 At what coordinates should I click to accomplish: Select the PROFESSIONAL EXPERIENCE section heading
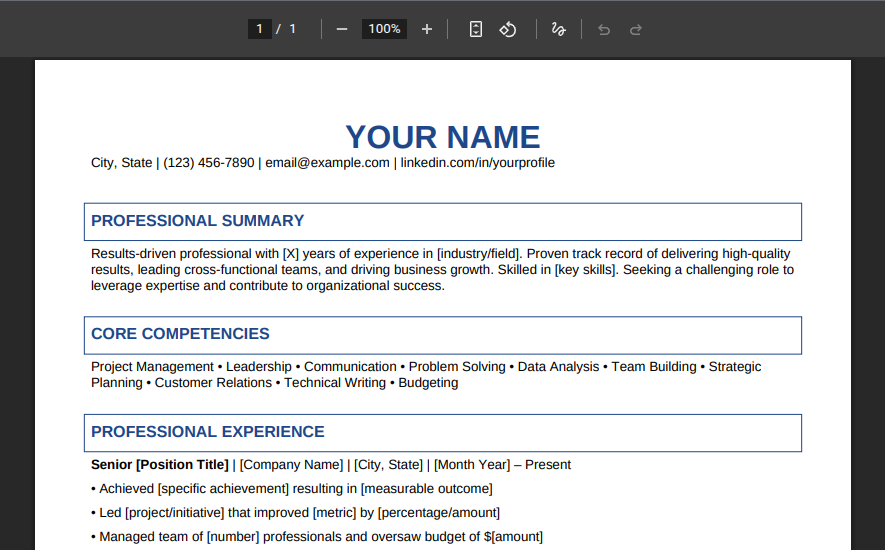(207, 432)
